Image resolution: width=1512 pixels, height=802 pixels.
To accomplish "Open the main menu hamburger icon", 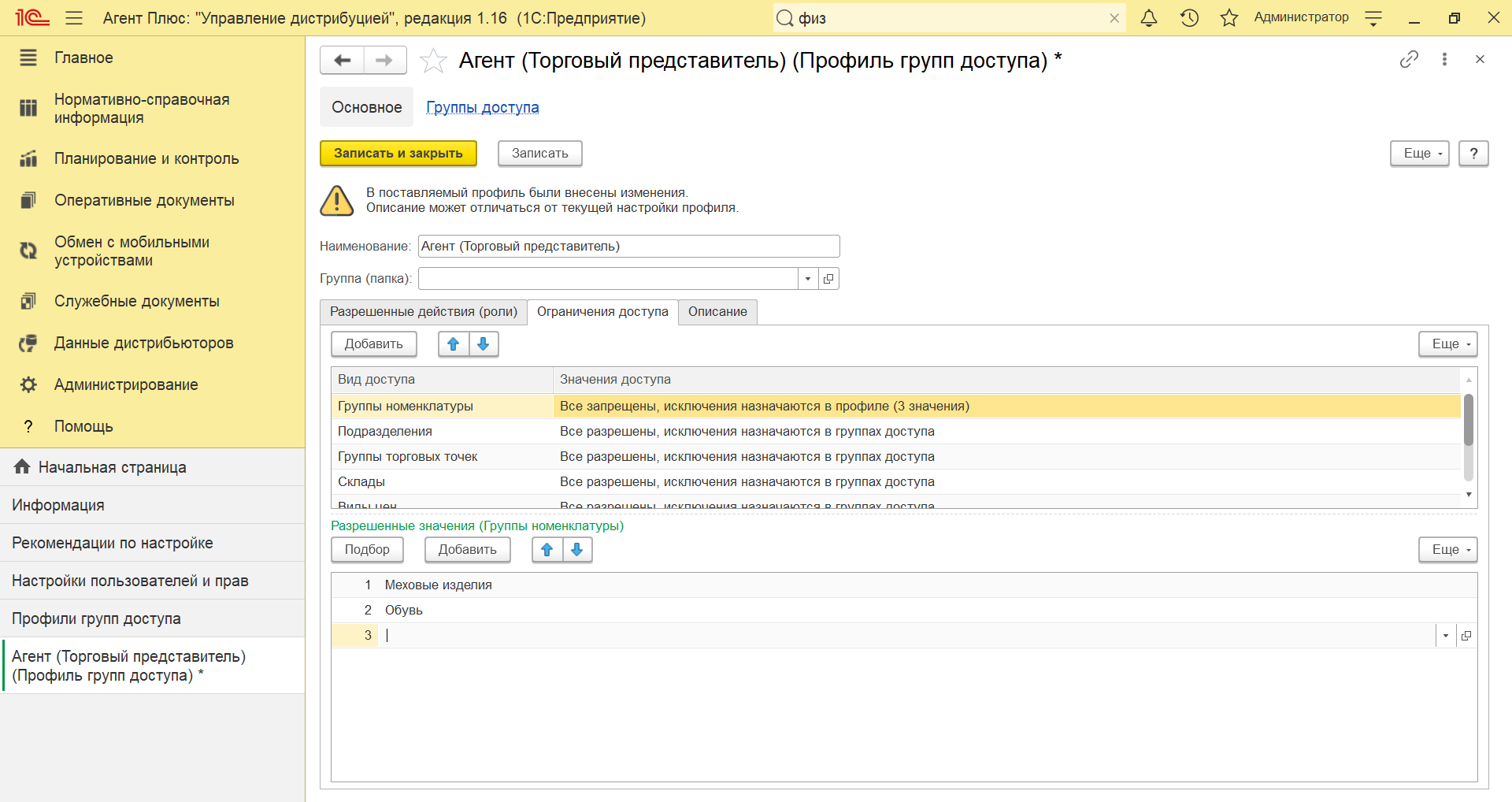I will click(x=74, y=17).
